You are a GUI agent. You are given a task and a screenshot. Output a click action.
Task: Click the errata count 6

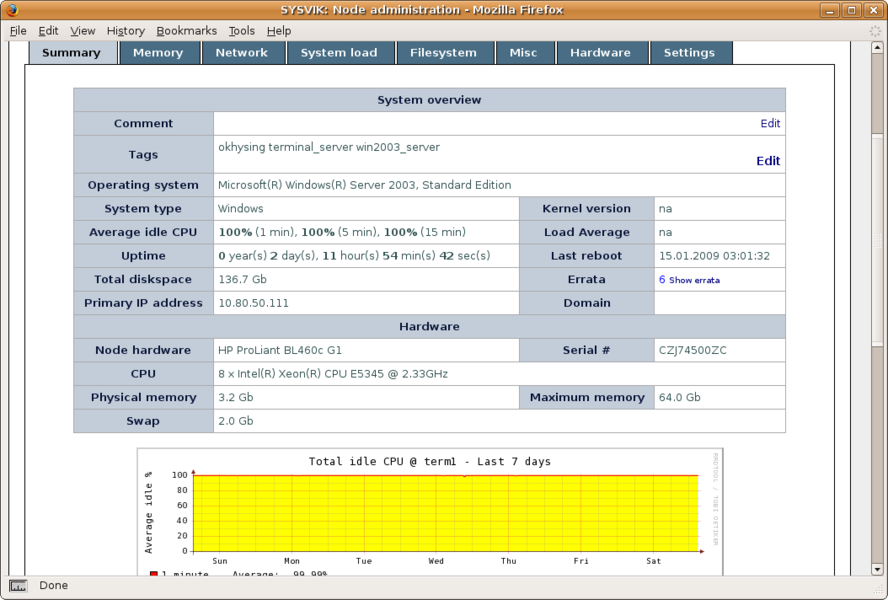coord(662,279)
